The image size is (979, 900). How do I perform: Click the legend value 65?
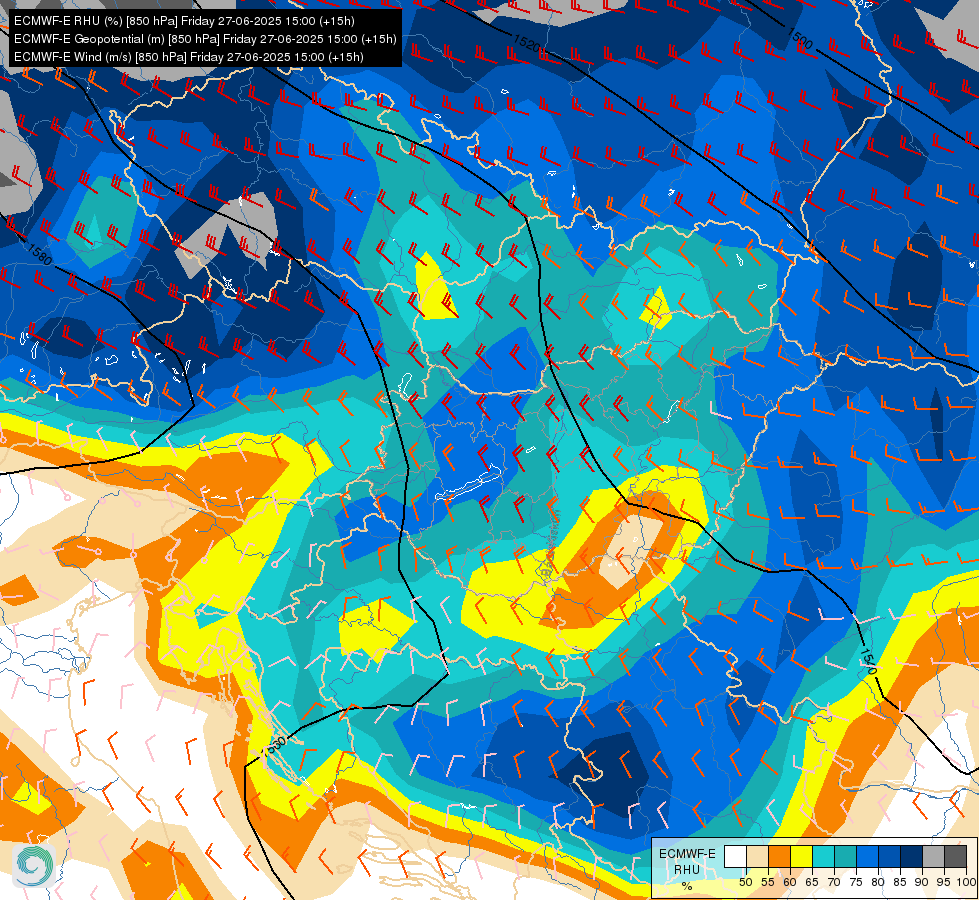point(812,882)
